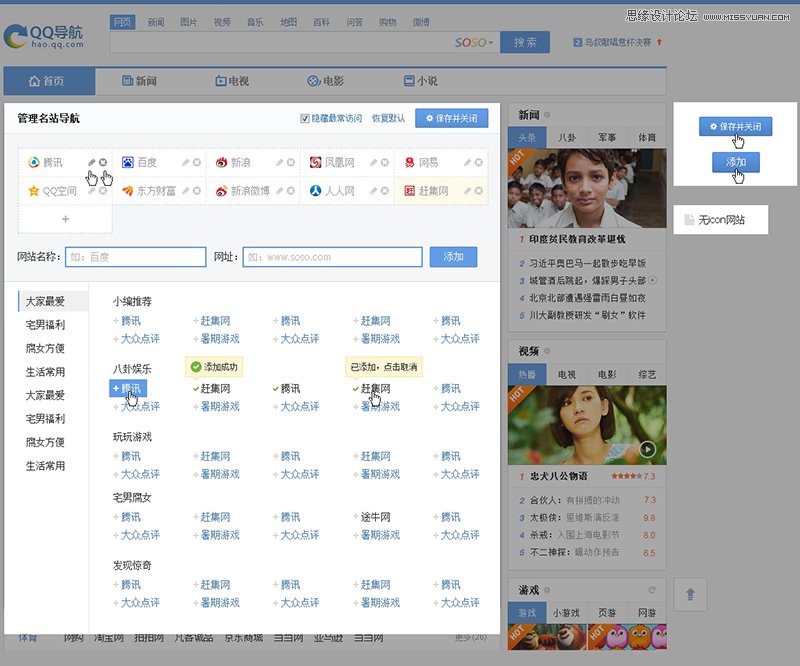Screen dimensions: 800x666
Task: Click the 无icon网站 sample entry
Action: point(720,219)
